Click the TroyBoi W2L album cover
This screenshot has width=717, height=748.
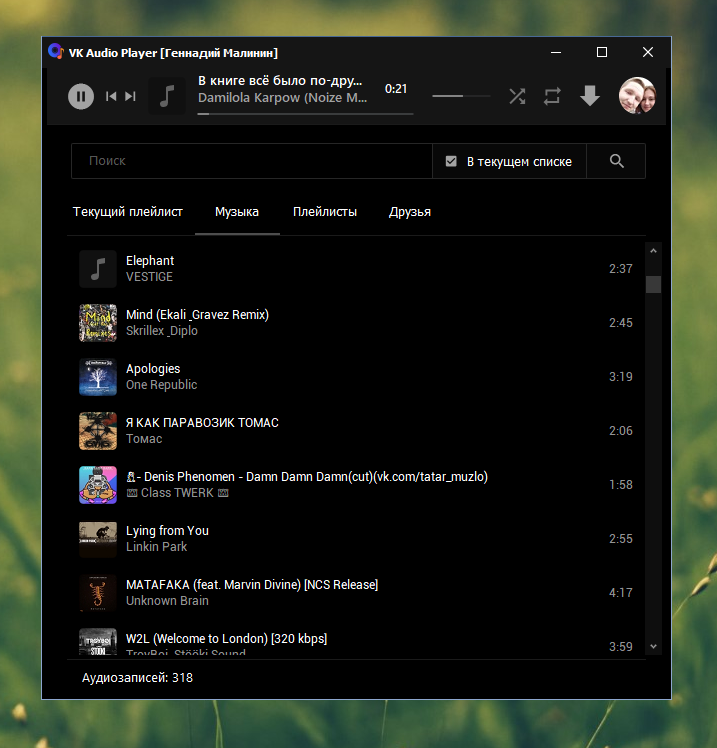[98, 642]
